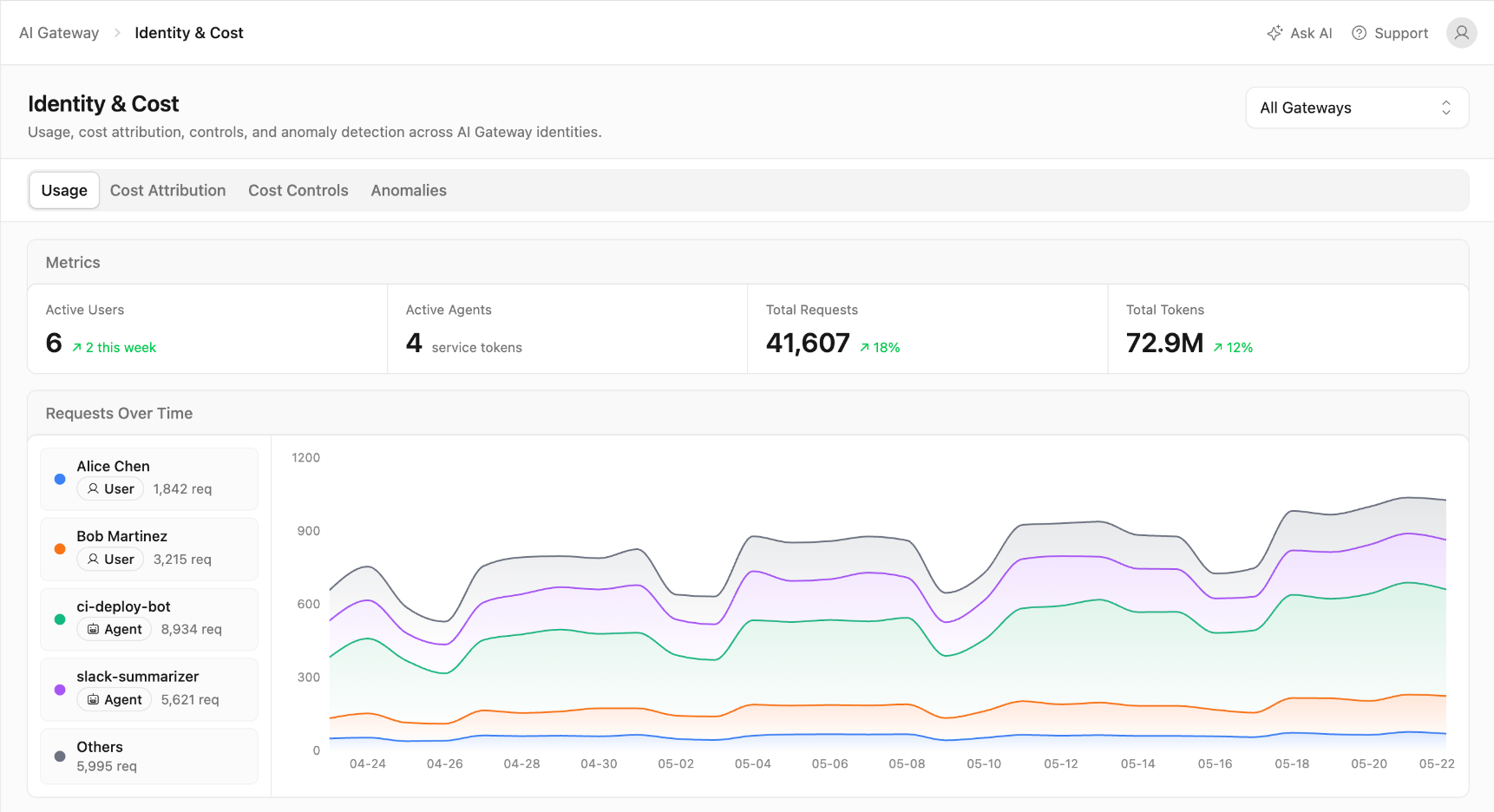Click the breadcrumb chevron after AI Gateway

[x=117, y=33]
